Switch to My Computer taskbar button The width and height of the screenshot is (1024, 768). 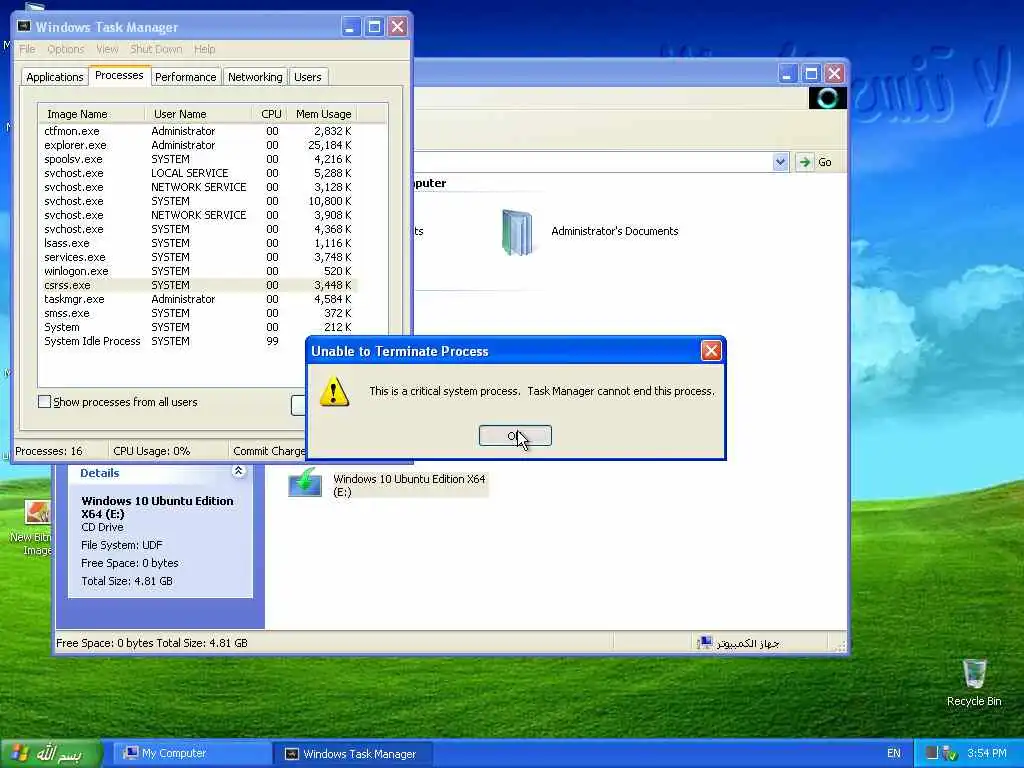tap(193, 754)
